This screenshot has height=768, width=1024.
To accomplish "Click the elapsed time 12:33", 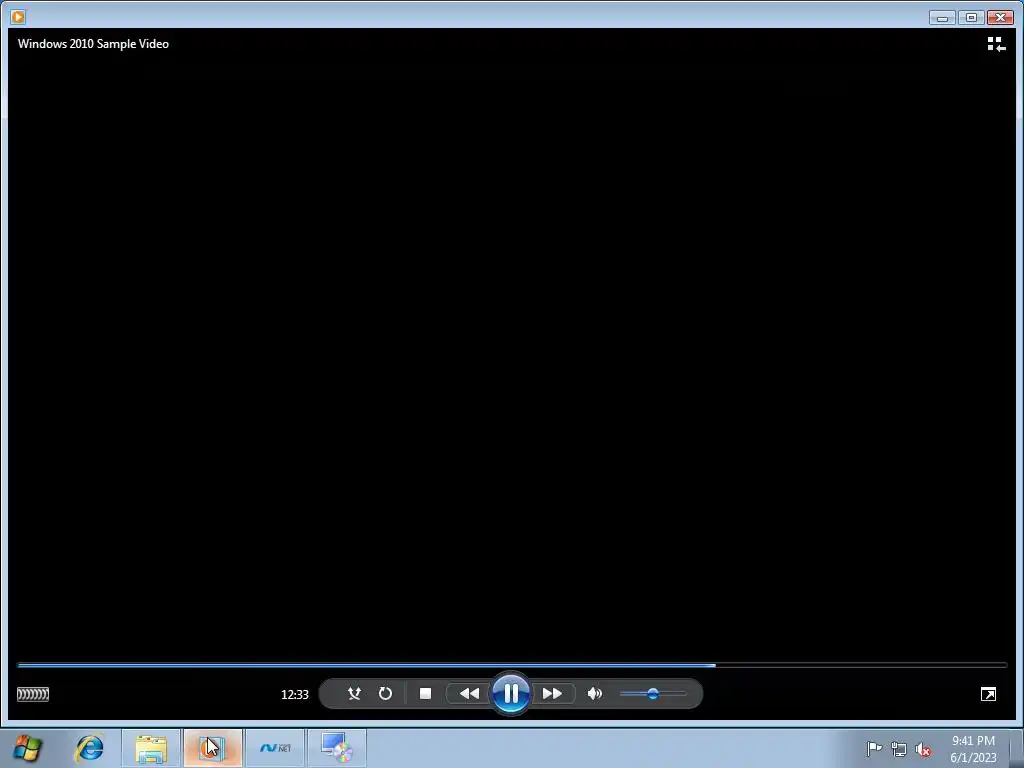I will click(295, 695).
